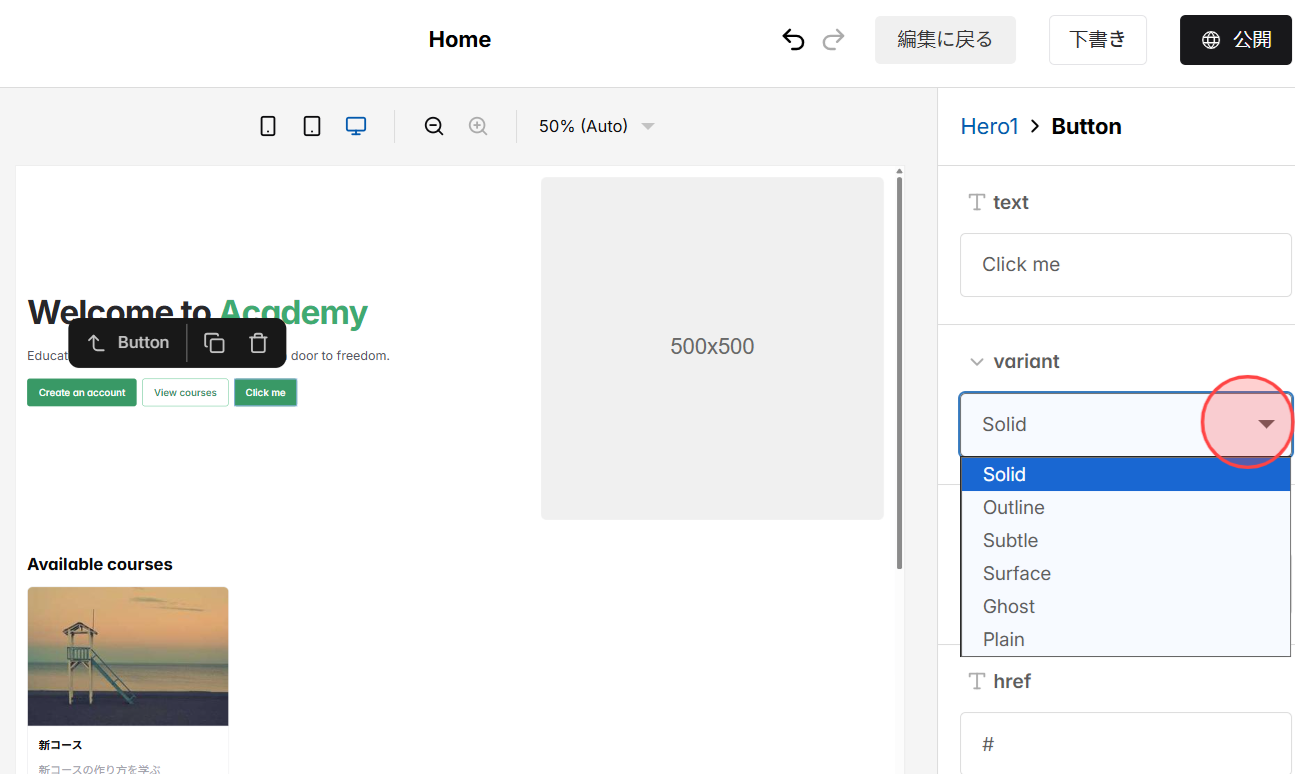Image resolution: width=1295 pixels, height=774 pixels.
Task: Close the variant dropdown showing Solid
Action: pyautogui.click(x=1125, y=424)
